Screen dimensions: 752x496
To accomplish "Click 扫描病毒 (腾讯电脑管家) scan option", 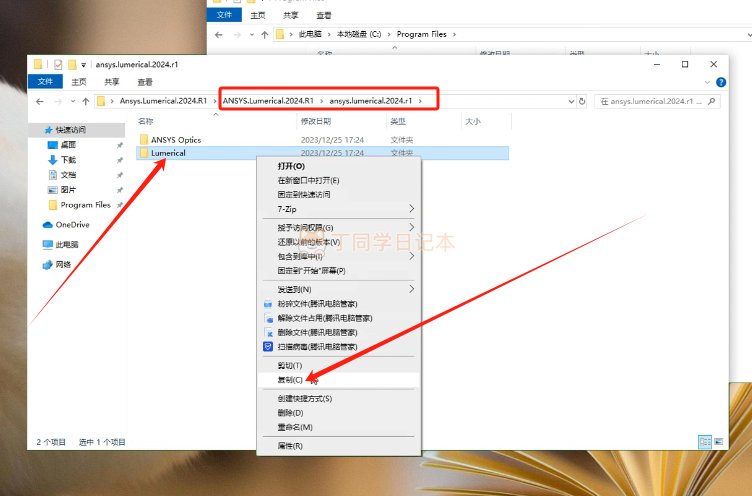I will pos(316,346).
